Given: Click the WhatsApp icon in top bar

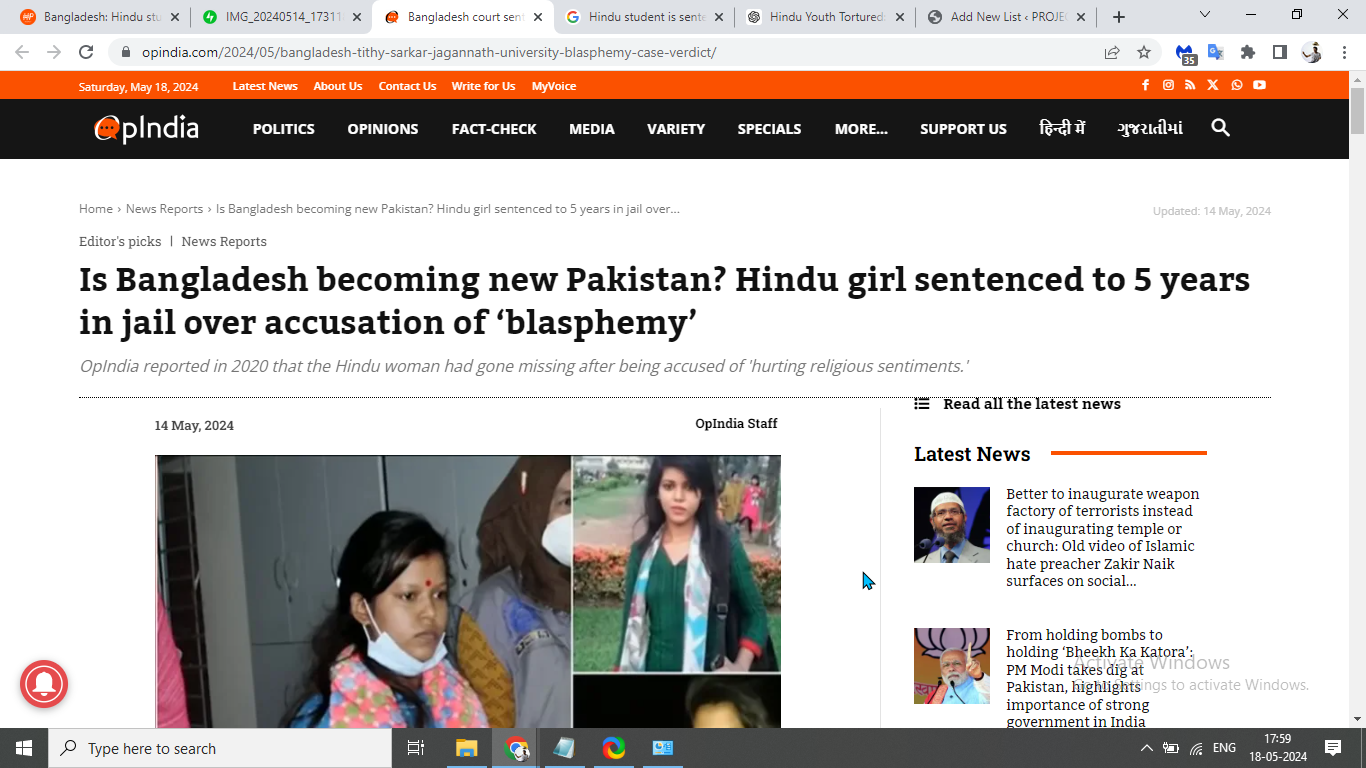Looking at the screenshot, I should [1237, 85].
